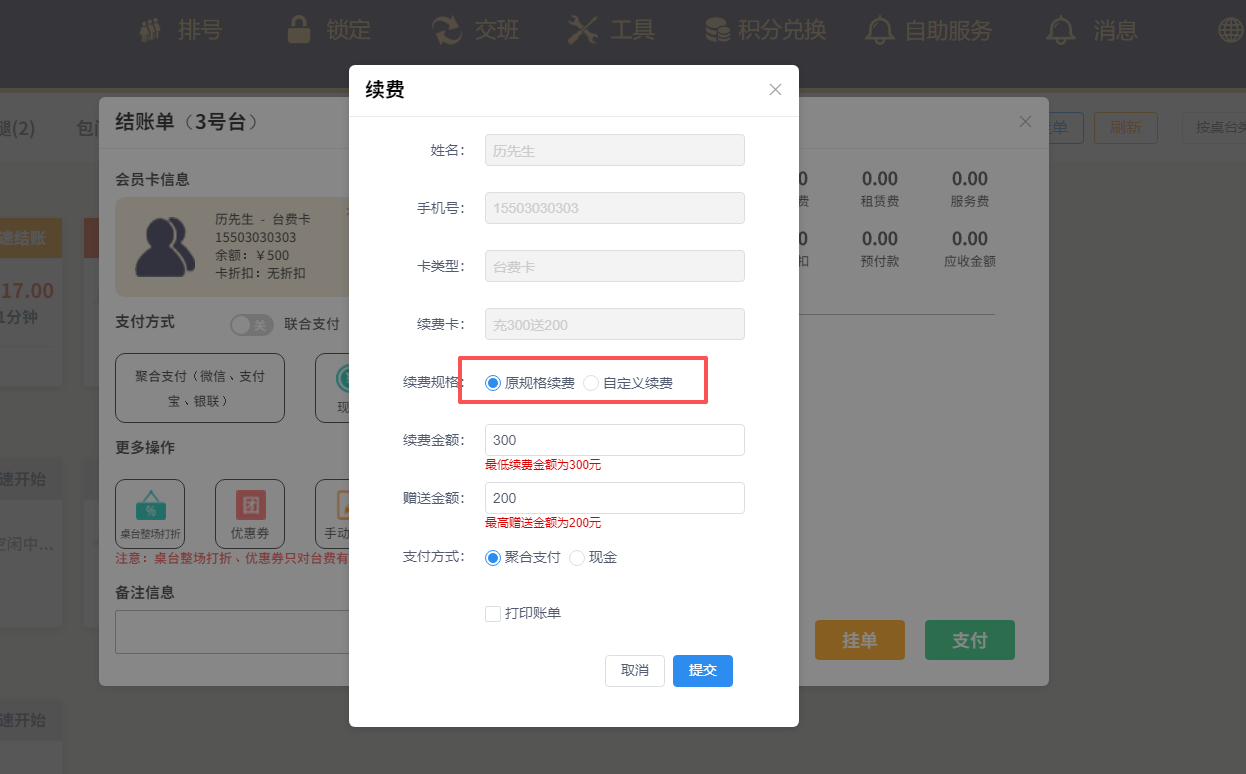This screenshot has height=774, width=1246.
Task: Choose 现金 as payment method
Action: tap(577, 558)
